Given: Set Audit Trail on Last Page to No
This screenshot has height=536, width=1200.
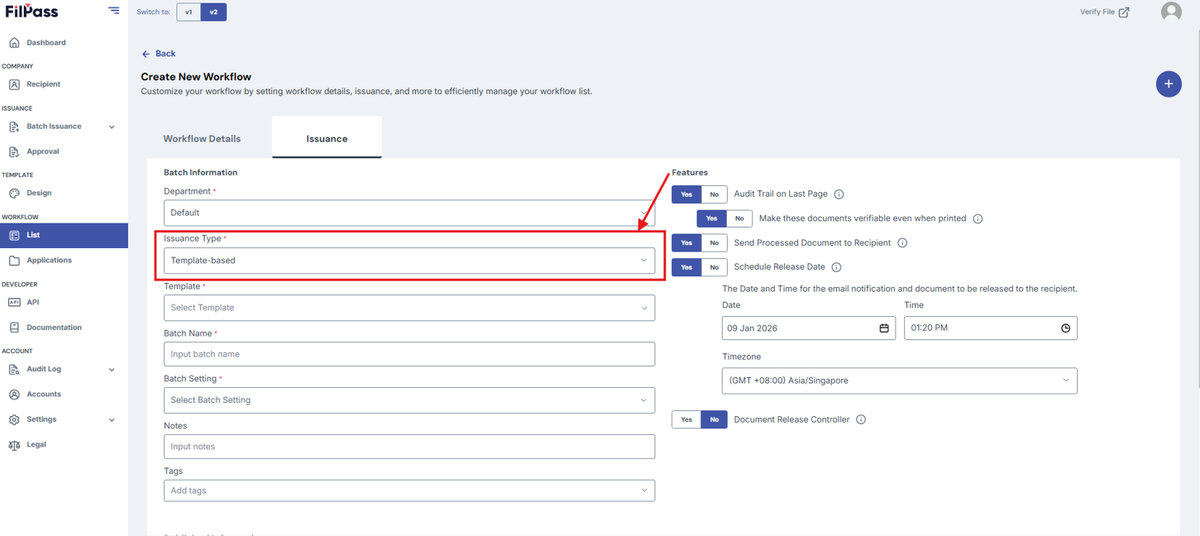Looking at the screenshot, I should coord(714,195).
